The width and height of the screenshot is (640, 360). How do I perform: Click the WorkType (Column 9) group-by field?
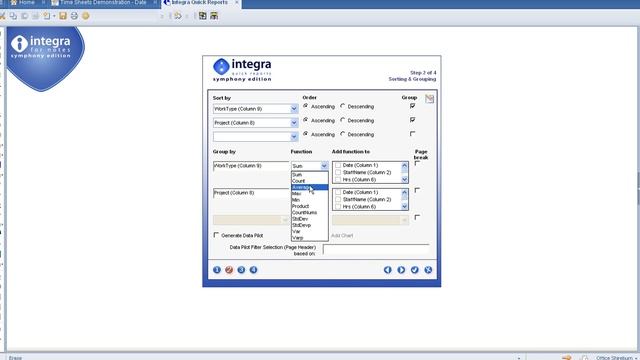[x=251, y=166]
